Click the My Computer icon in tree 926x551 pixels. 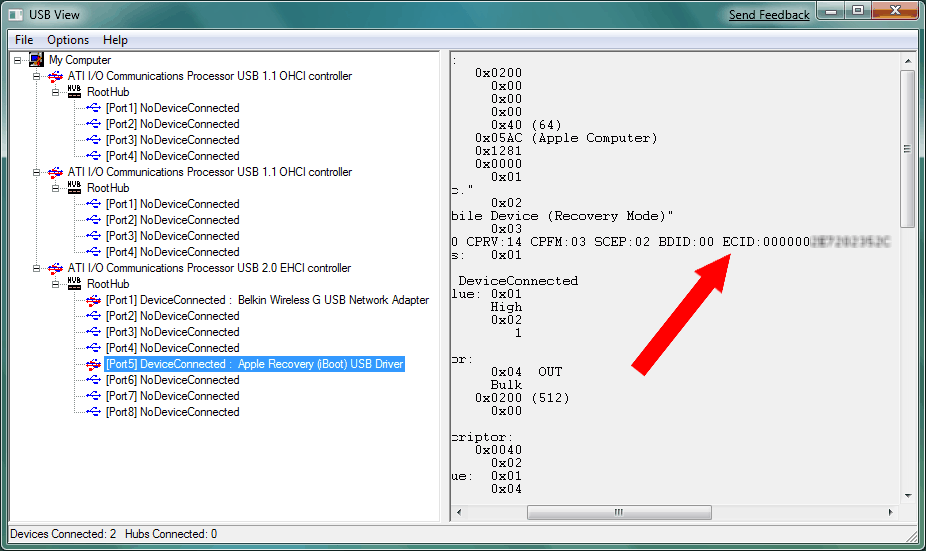pyautogui.click(x=37, y=60)
